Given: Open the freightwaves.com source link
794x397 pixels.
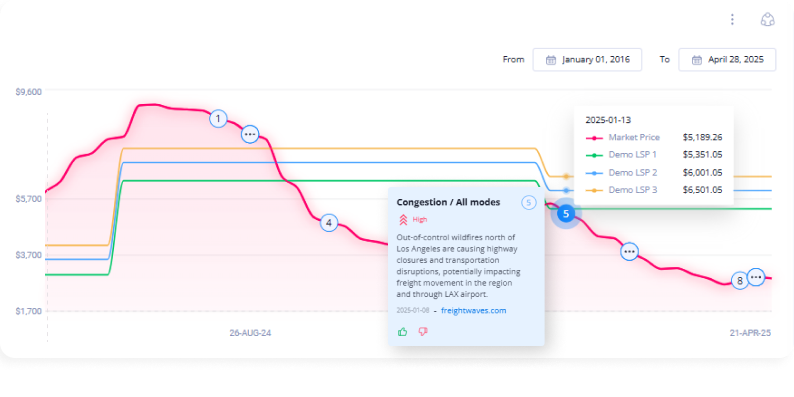Looking at the screenshot, I should tap(473, 310).
